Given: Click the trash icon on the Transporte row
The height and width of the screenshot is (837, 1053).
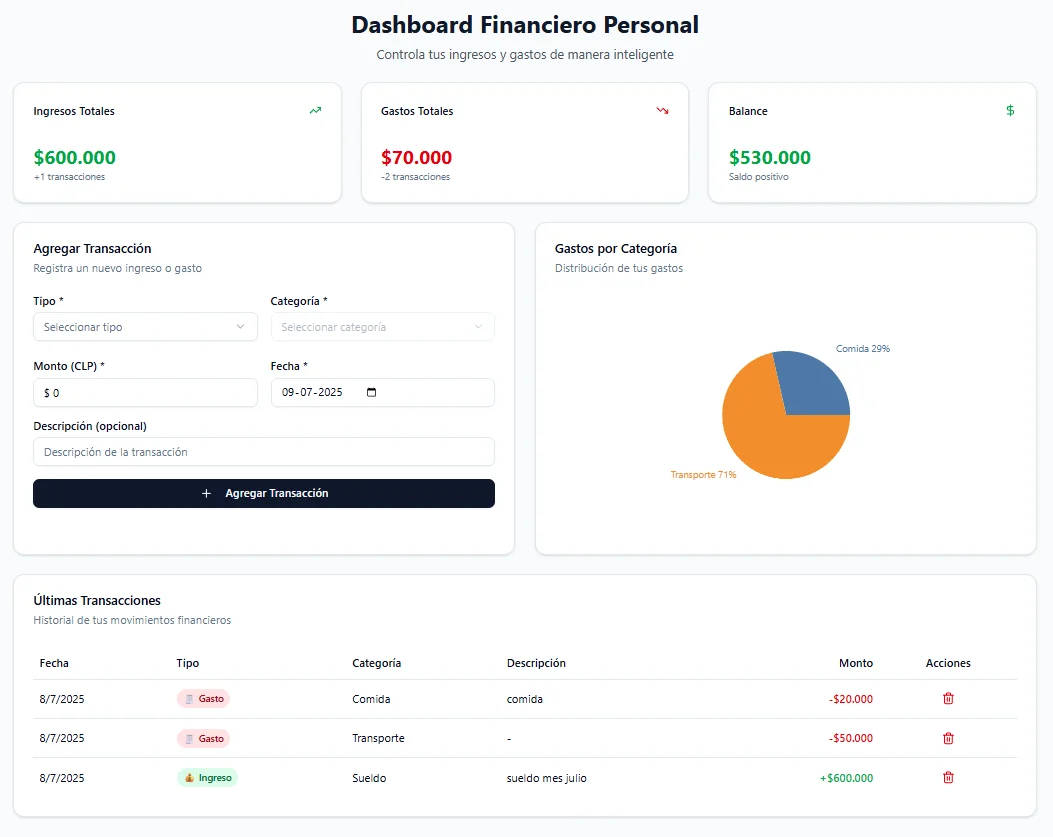Looking at the screenshot, I should click(x=947, y=738).
